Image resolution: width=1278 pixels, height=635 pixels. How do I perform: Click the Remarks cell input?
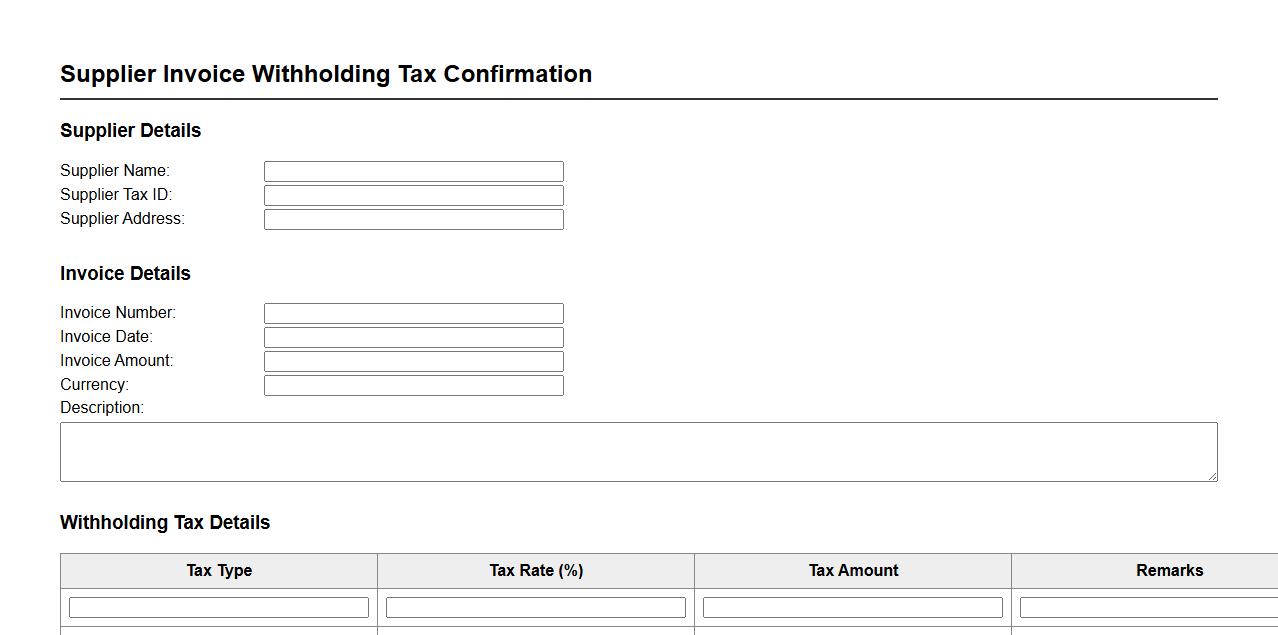[x=1148, y=607]
